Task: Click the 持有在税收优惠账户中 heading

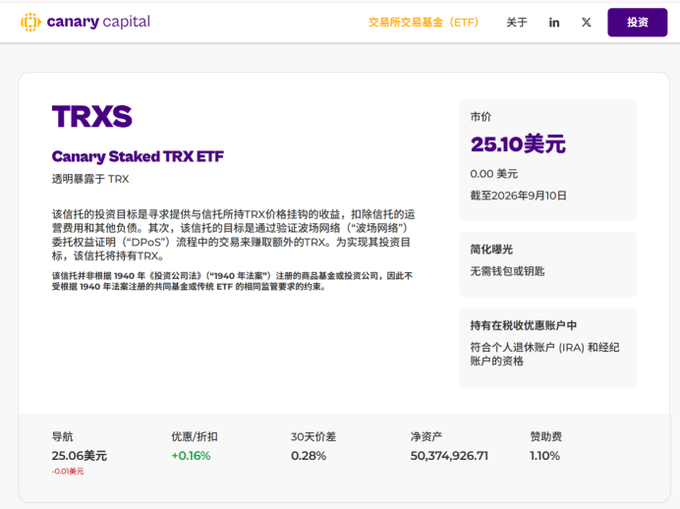Action: coord(523,326)
